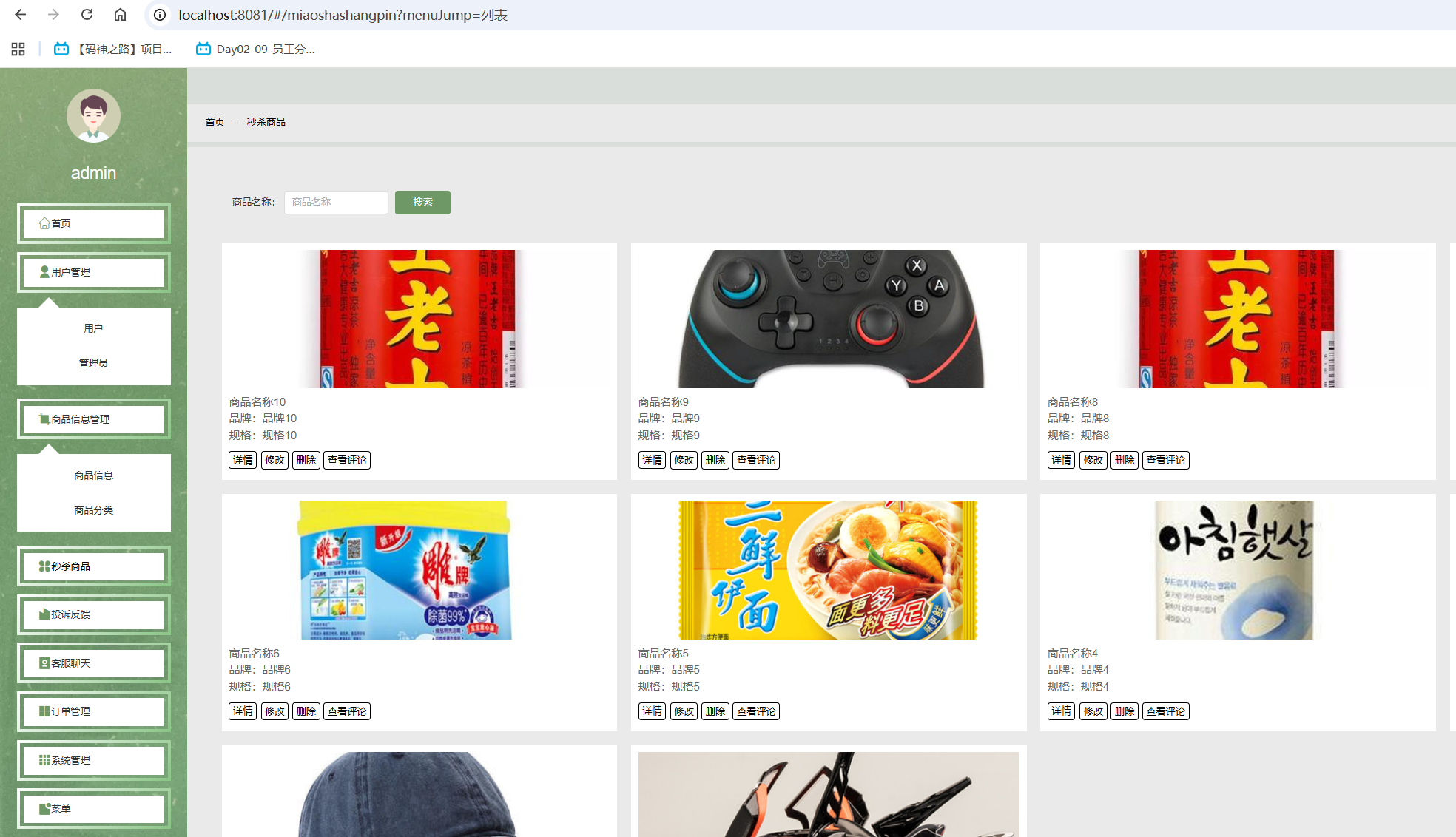The image size is (1456, 837).
Task: Expand the 订单管理 sidebar menu
Action: tap(93, 711)
